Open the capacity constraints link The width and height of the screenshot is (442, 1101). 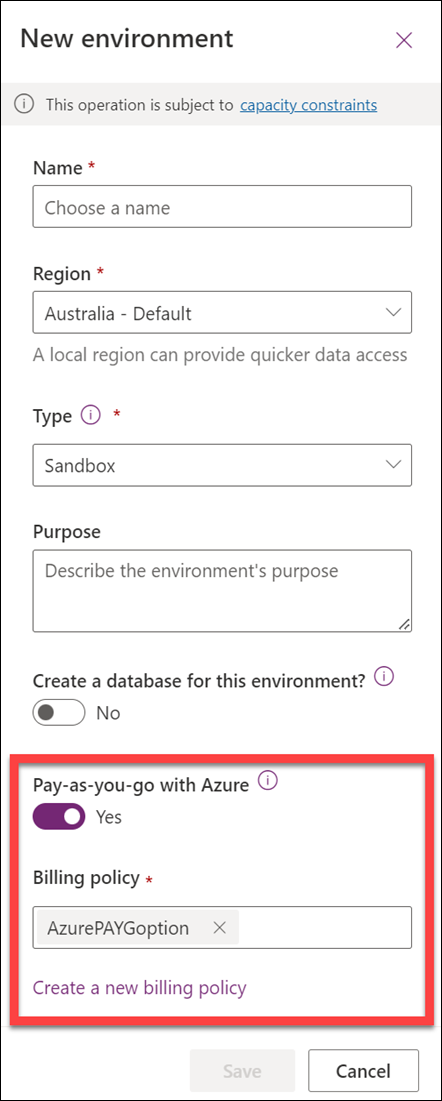coord(308,105)
